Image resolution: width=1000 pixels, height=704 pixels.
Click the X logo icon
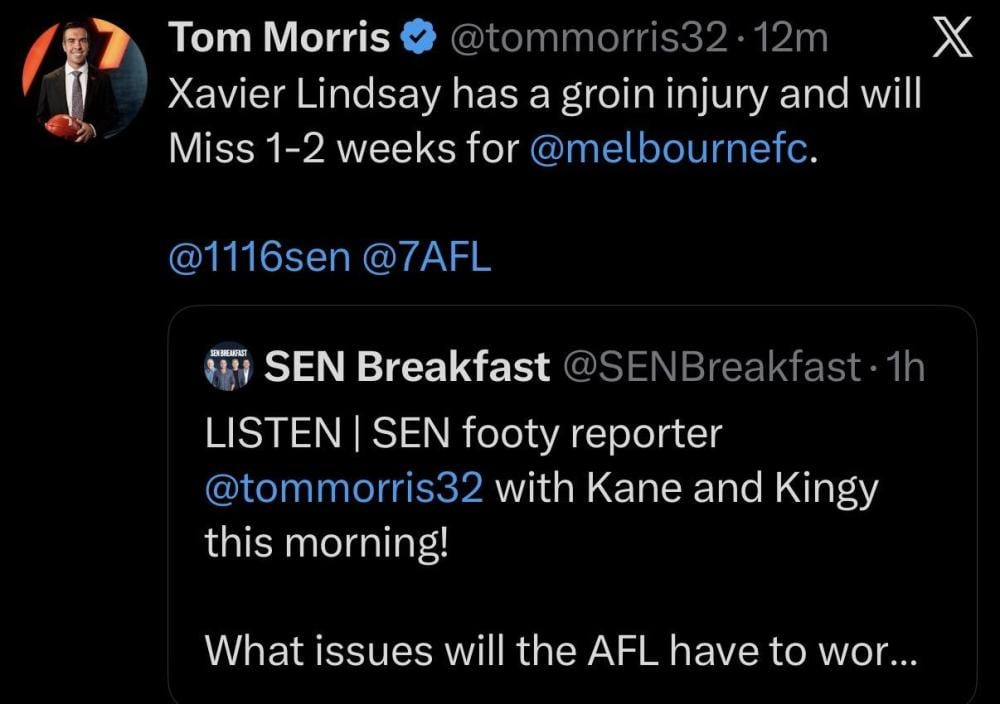click(951, 40)
